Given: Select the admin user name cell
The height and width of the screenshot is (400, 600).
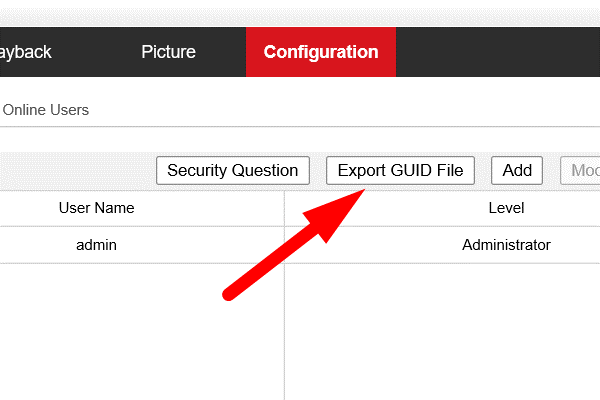Looking at the screenshot, I should coord(96,245).
